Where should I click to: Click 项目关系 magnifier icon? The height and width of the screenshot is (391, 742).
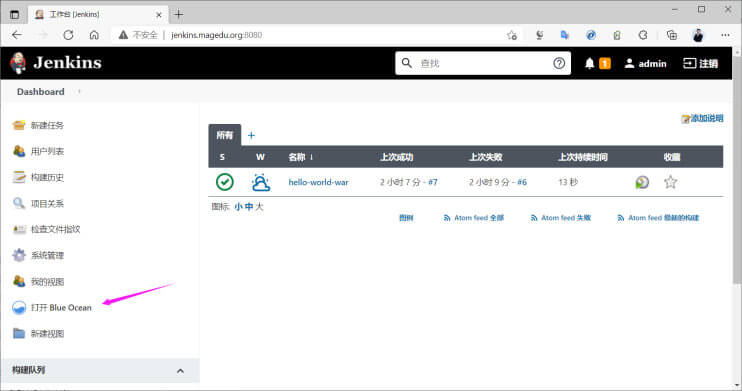coord(19,204)
